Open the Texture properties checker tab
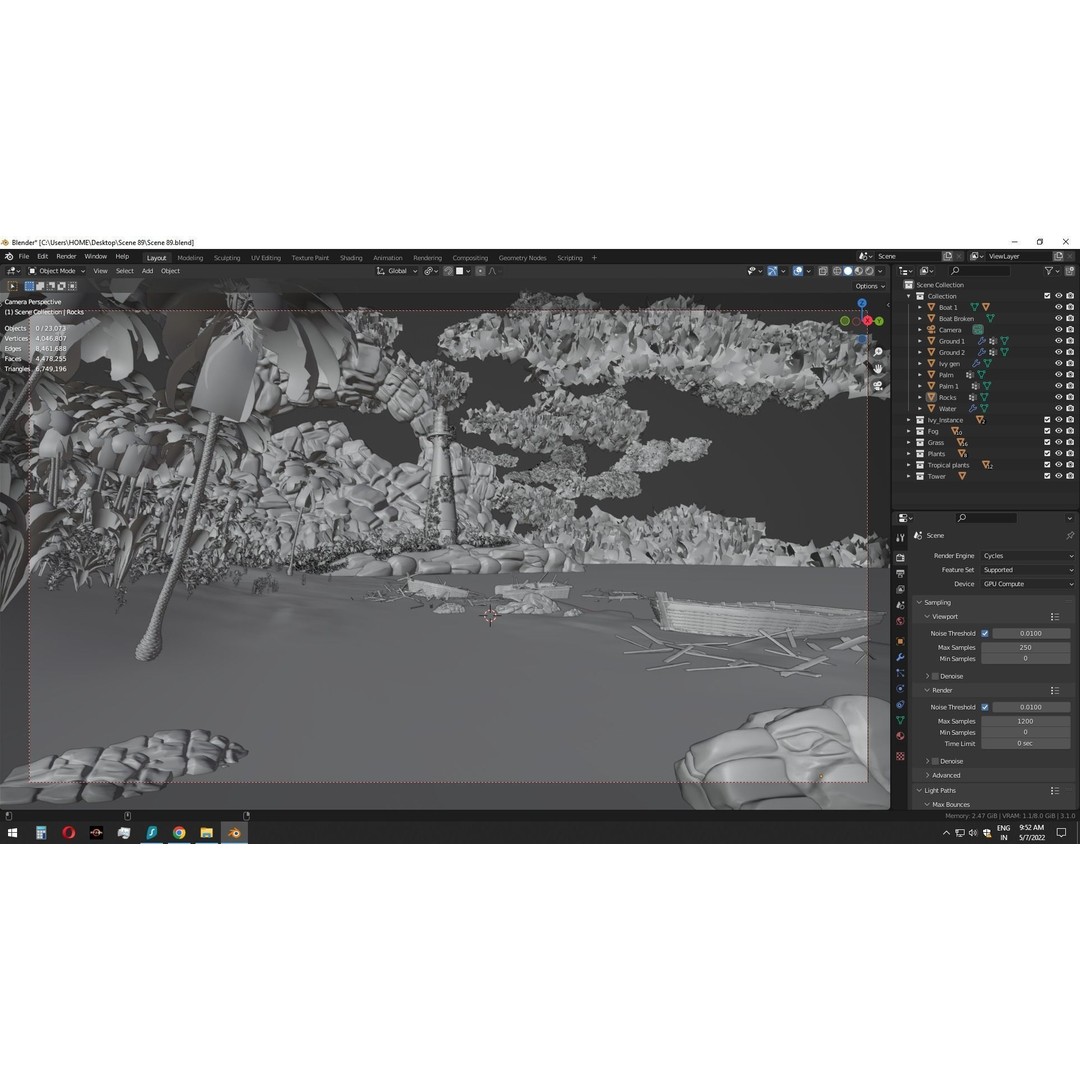The height and width of the screenshot is (1080, 1080). 900,756
